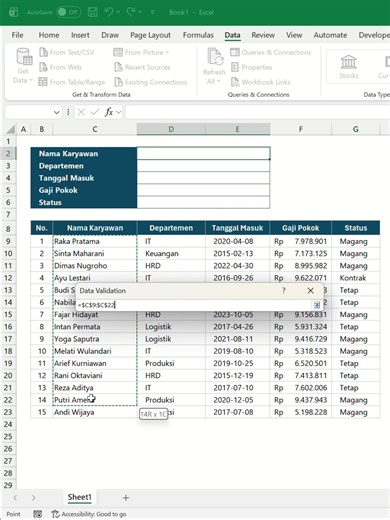Open the Developer tab
The height and width of the screenshot is (520, 390).
(x=374, y=35)
